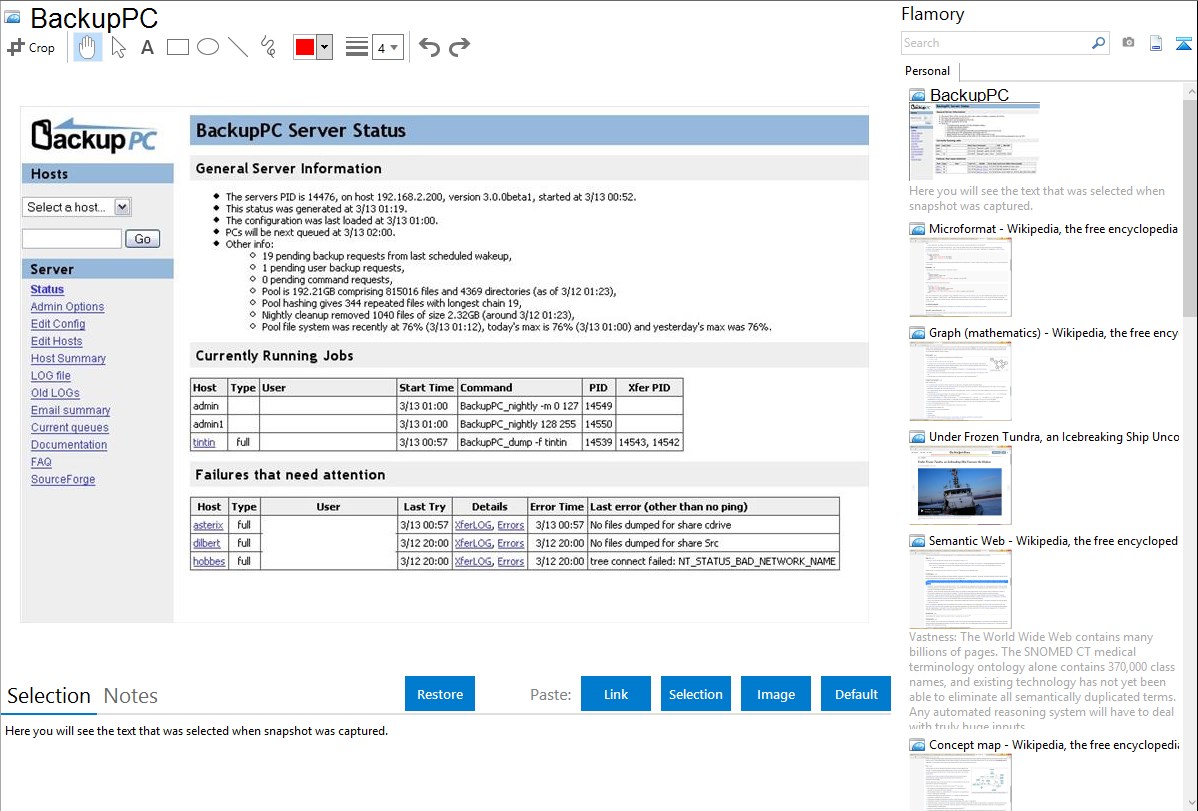
Task: Redo the last annotation
Action: 459,47
